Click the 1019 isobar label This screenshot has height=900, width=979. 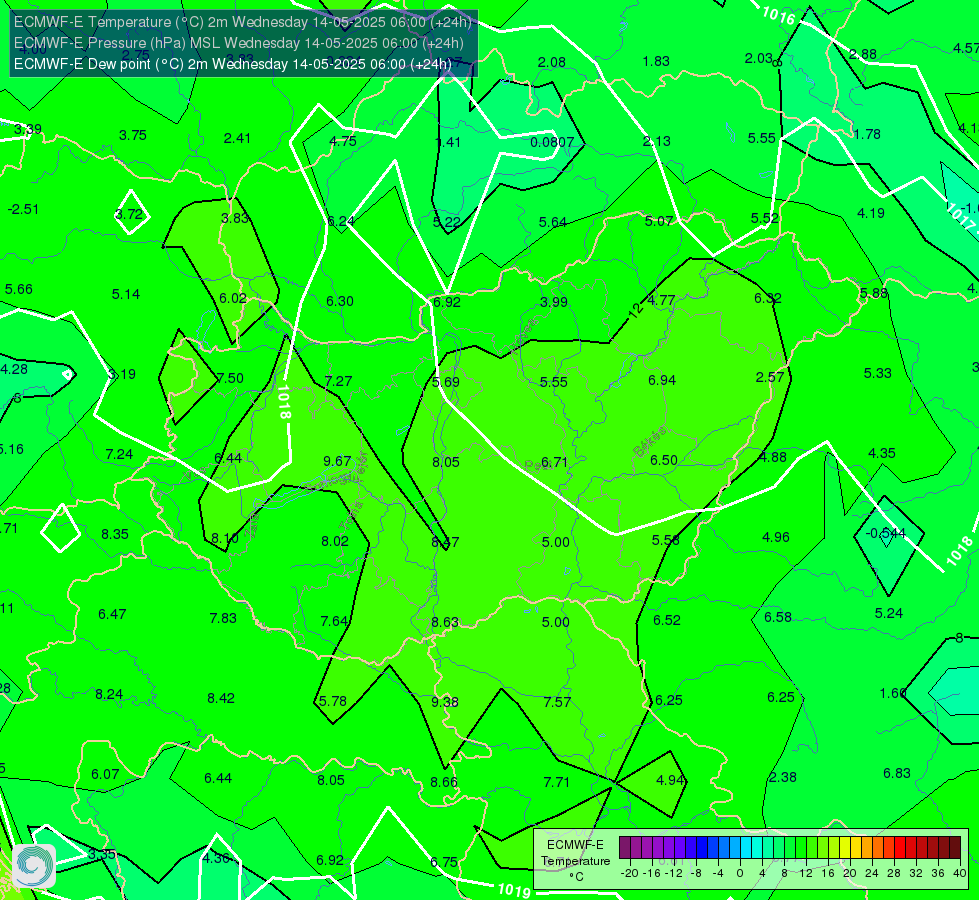[x=514, y=890]
